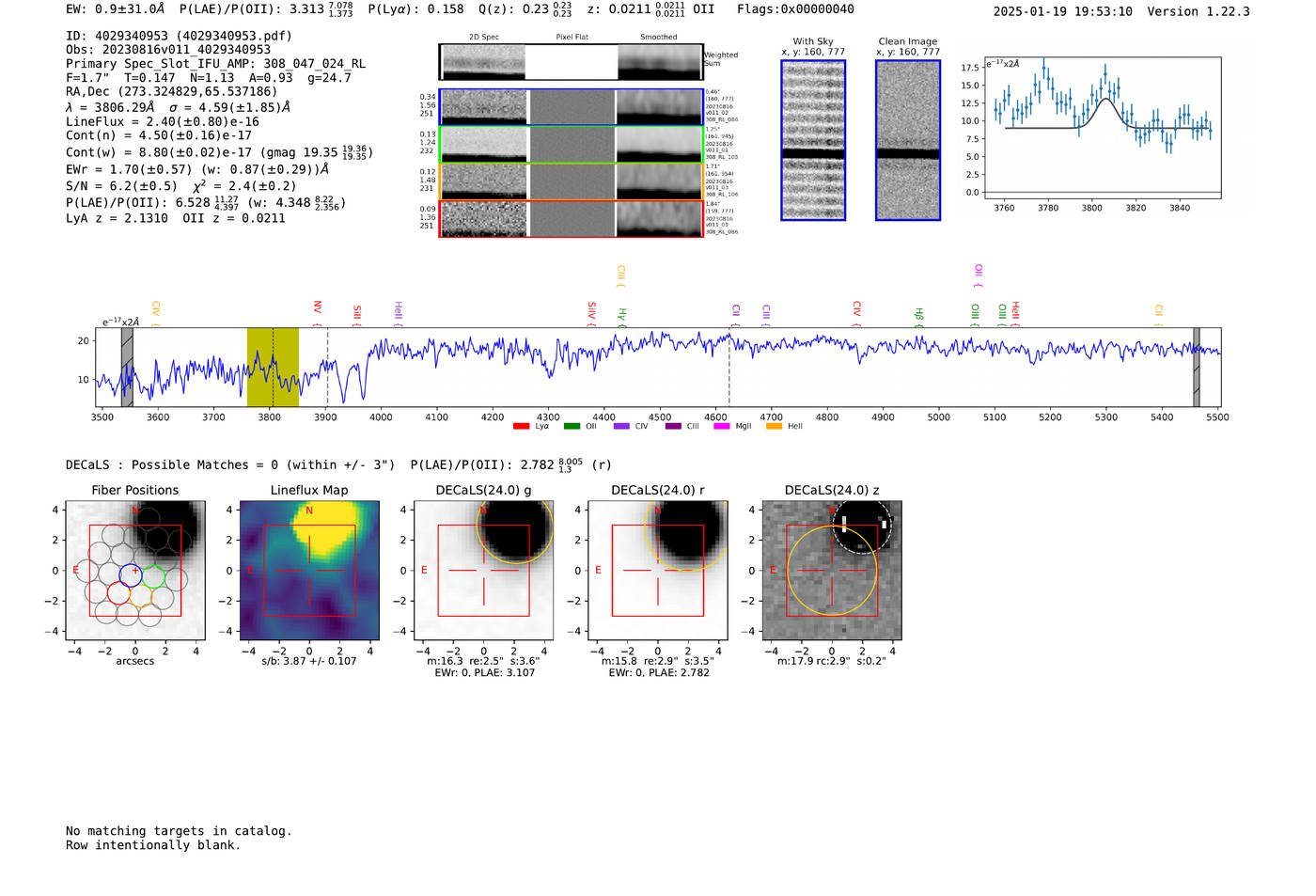Open the DECaLS(24.0) z image
Viewport: 1316px width, 896px height.
832,571
